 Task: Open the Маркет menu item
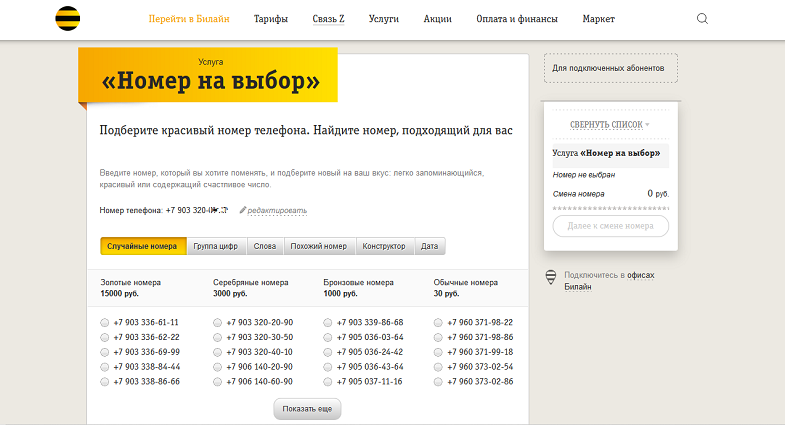coord(598,19)
